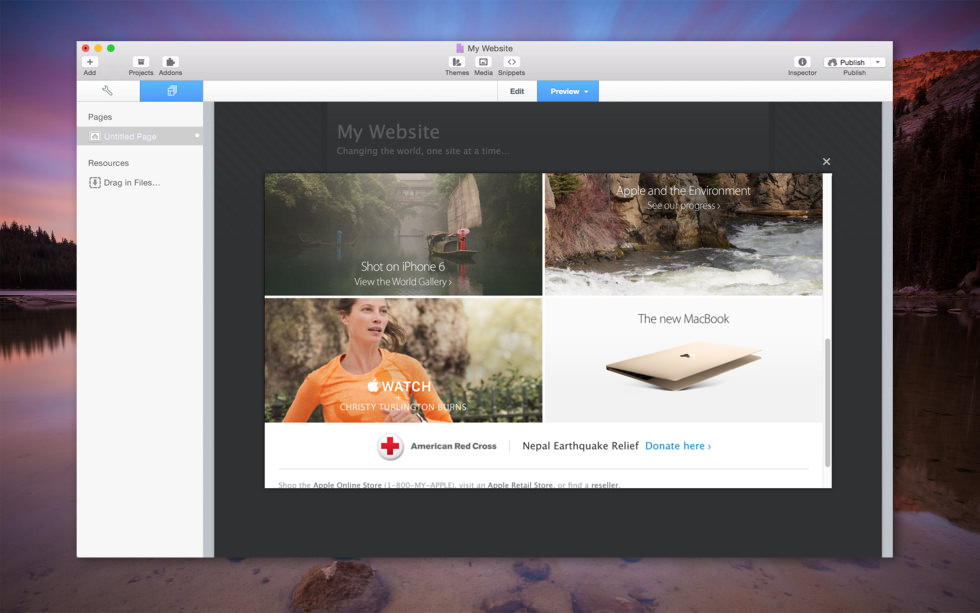980x613 pixels.
Task: Click Drag in Files resource item
Action: click(125, 182)
